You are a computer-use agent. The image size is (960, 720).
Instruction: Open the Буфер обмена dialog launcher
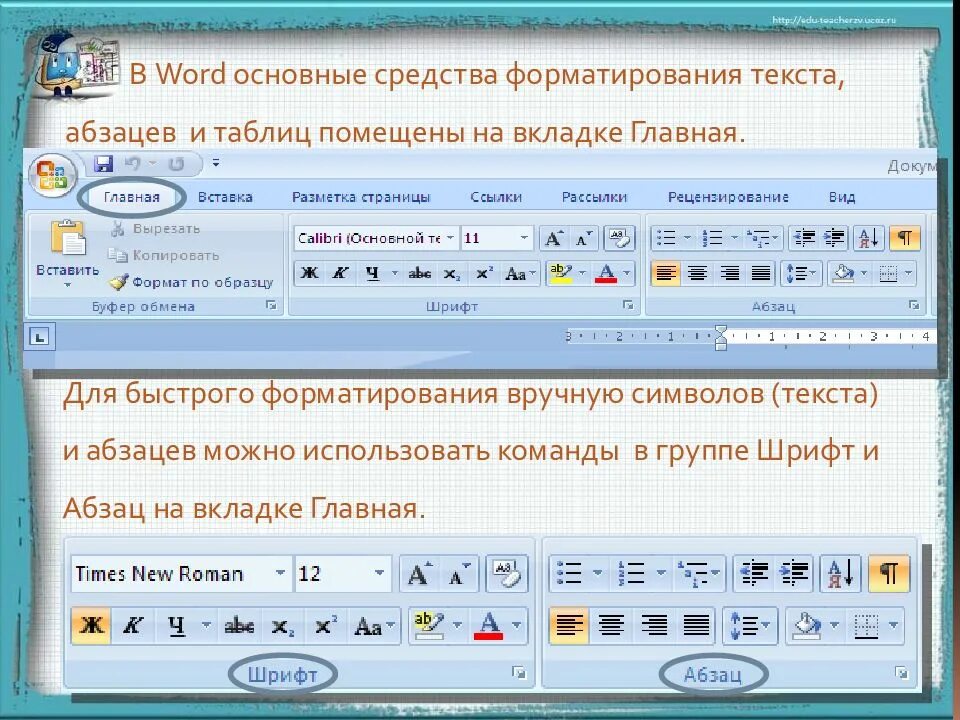tap(271, 306)
